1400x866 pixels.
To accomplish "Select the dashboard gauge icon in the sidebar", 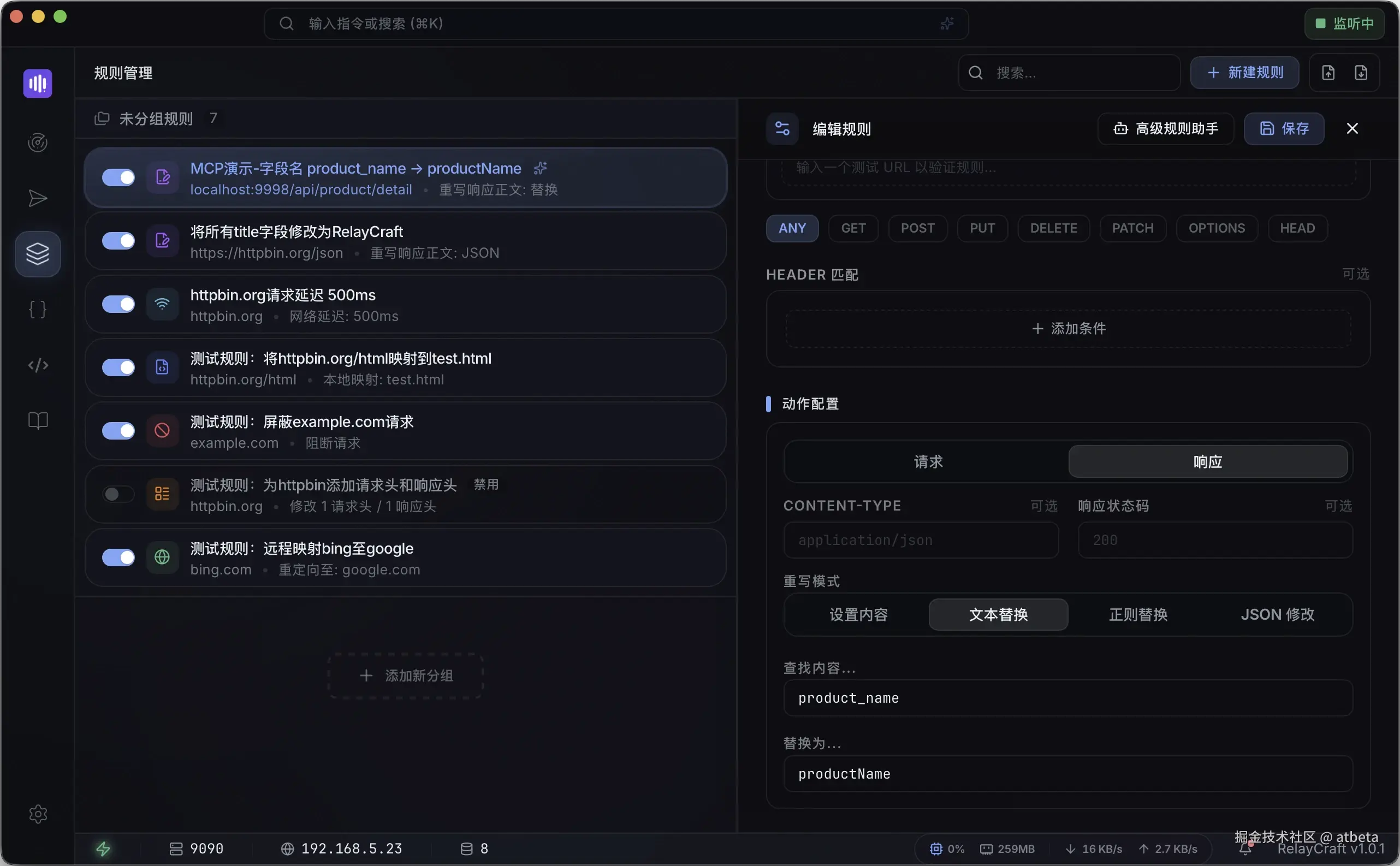I will click(x=37, y=143).
